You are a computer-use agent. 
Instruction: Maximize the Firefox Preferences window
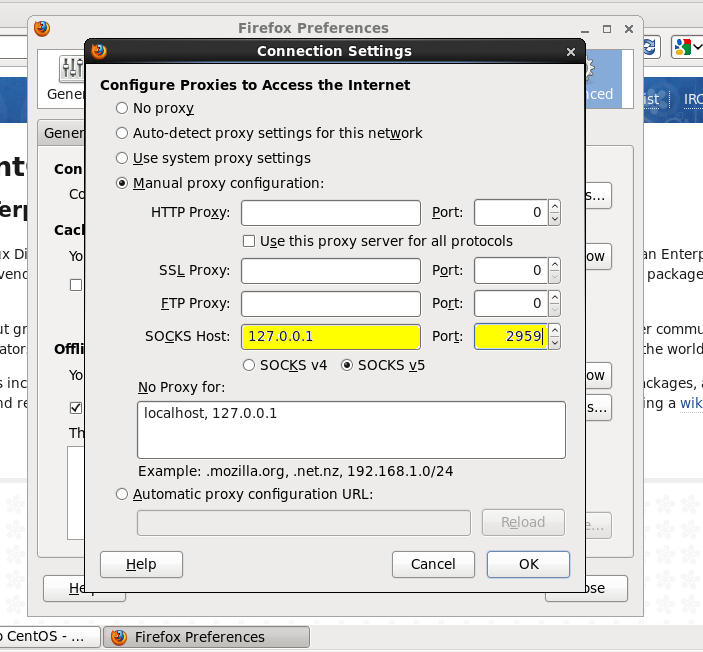pyautogui.click(x=607, y=29)
